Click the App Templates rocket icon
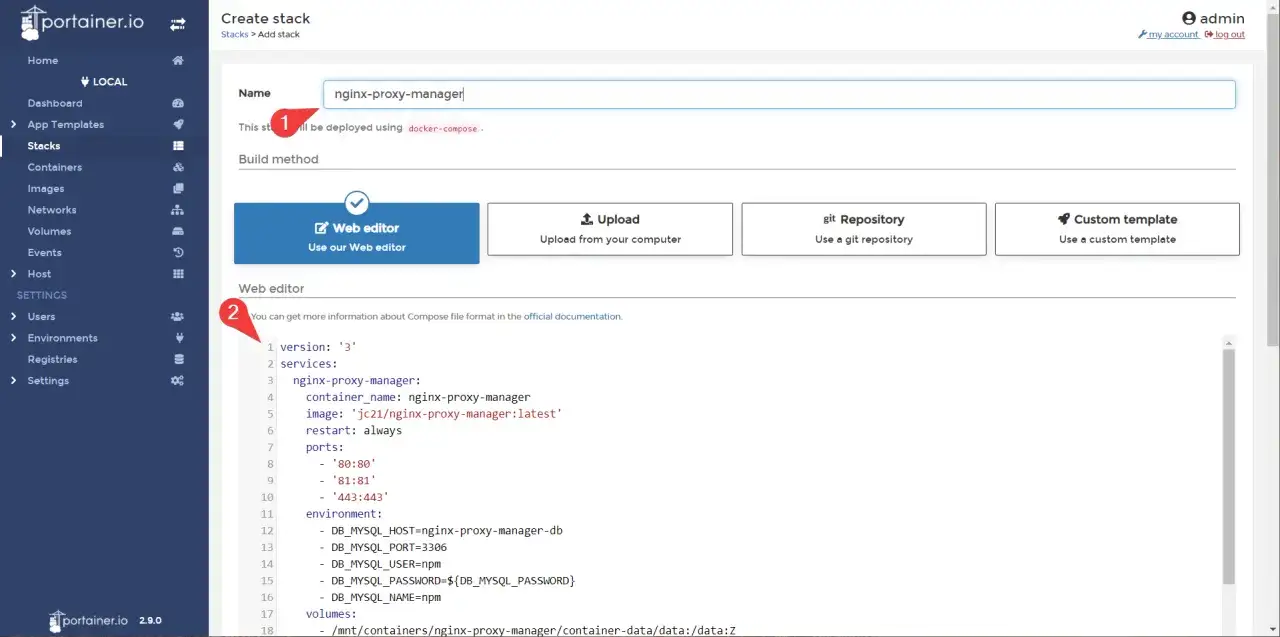The width and height of the screenshot is (1280, 637). point(178,124)
